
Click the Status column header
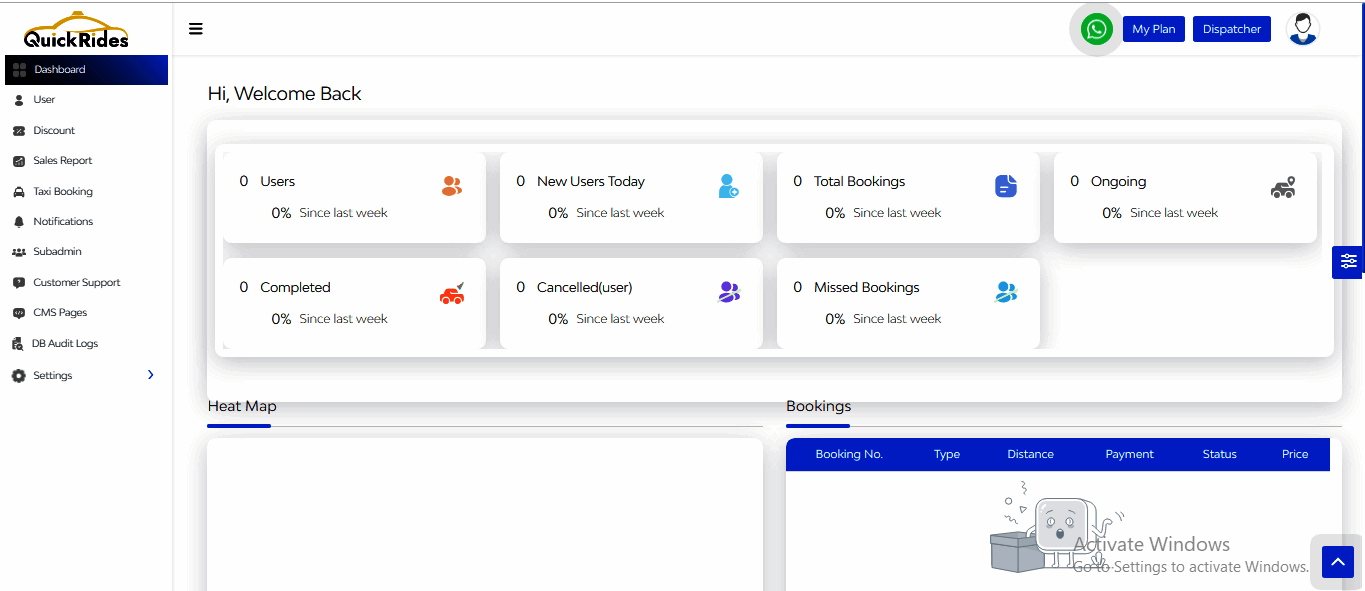(1220, 454)
